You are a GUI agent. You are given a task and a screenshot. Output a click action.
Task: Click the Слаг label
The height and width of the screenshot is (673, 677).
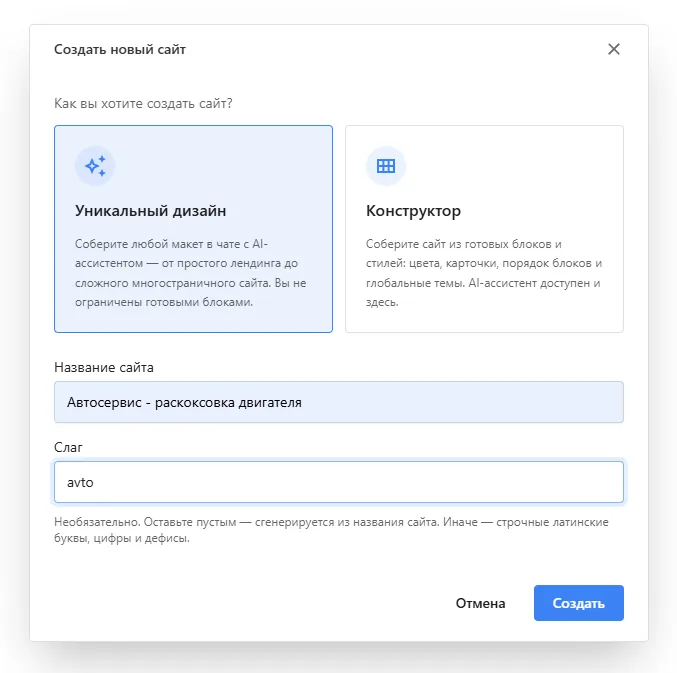point(68,447)
